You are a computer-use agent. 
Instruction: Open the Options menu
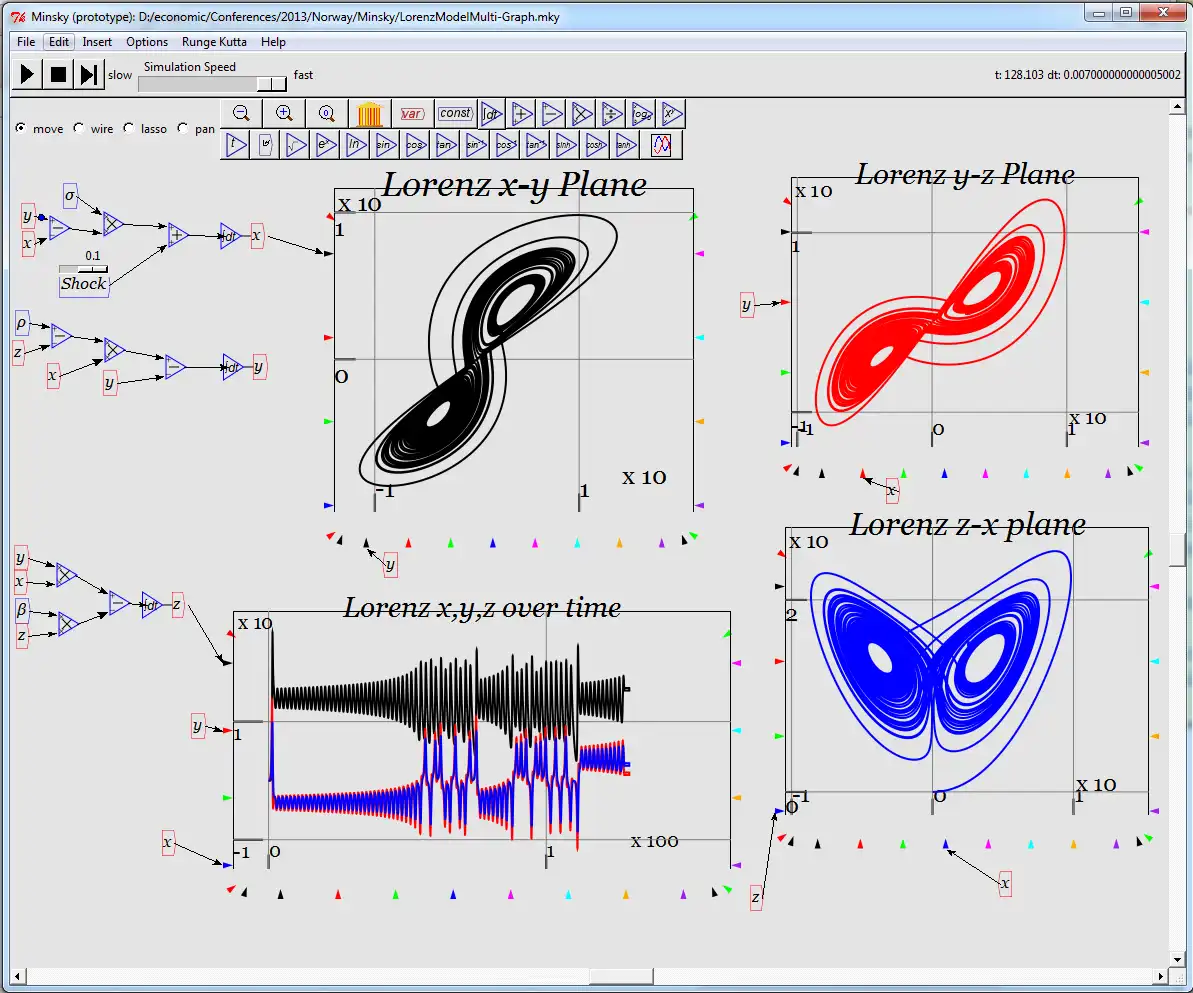coord(146,42)
